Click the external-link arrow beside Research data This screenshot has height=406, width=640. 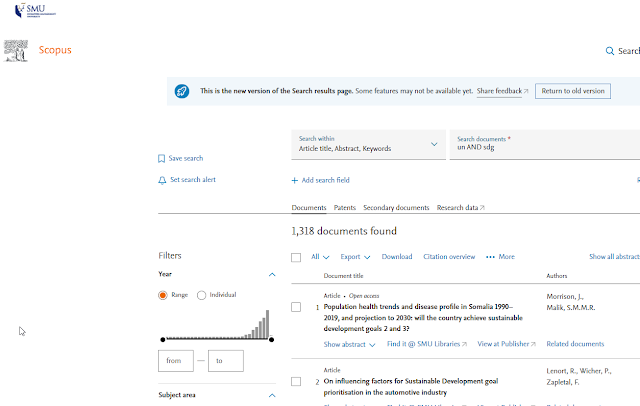point(482,208)
